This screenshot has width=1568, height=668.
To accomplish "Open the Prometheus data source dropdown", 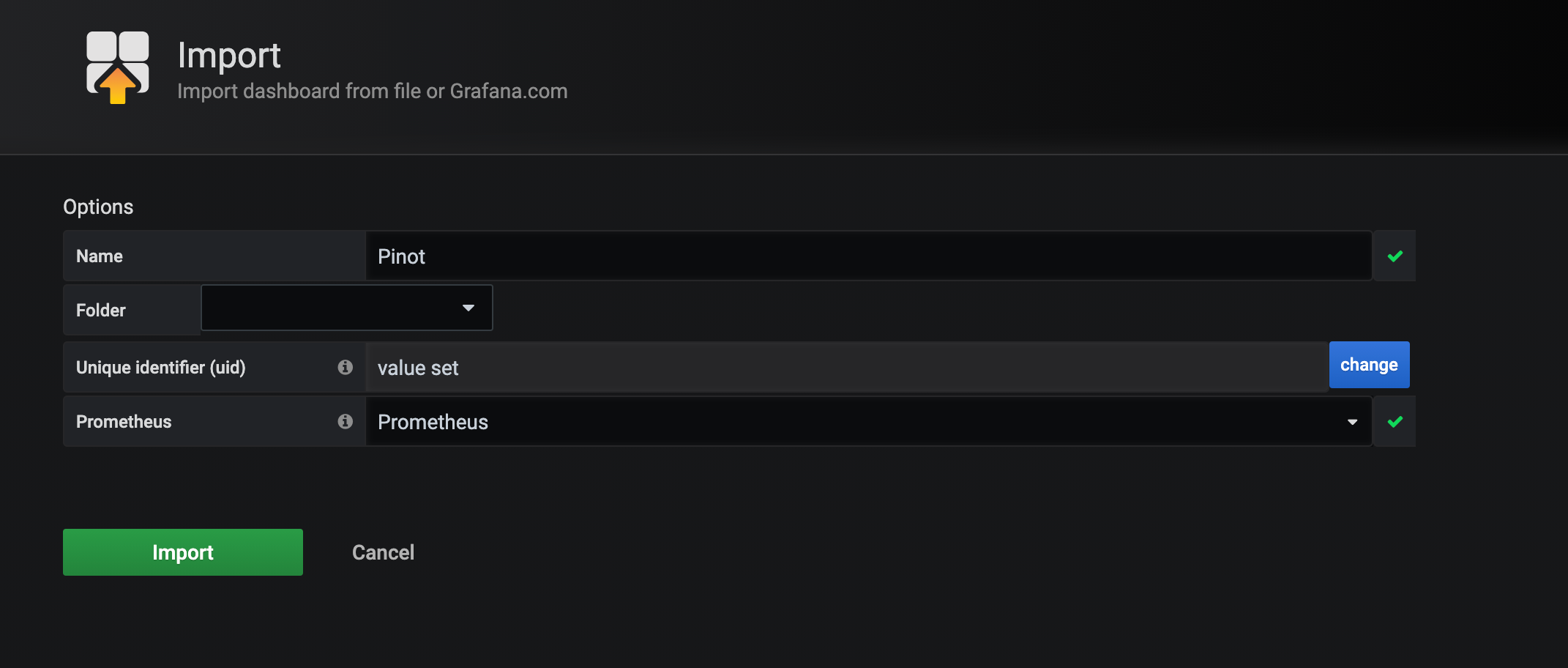I will tap(867, 422).
